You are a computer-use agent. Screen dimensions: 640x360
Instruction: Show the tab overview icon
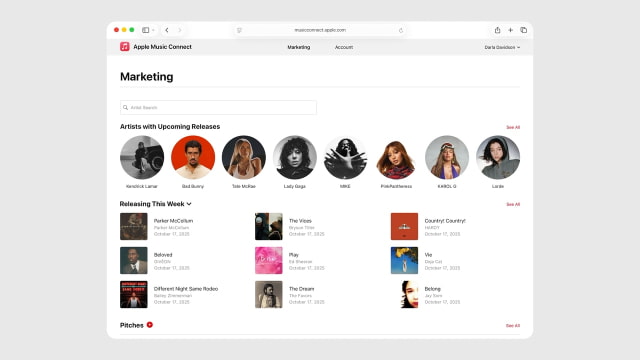(524, 30)
